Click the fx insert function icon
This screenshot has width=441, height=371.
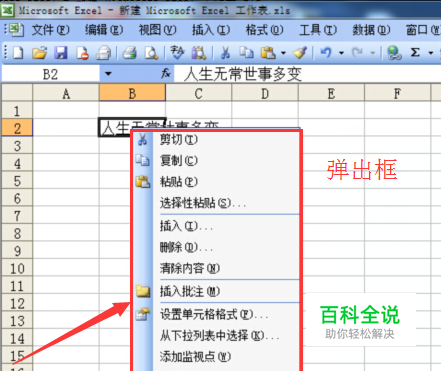166,73
